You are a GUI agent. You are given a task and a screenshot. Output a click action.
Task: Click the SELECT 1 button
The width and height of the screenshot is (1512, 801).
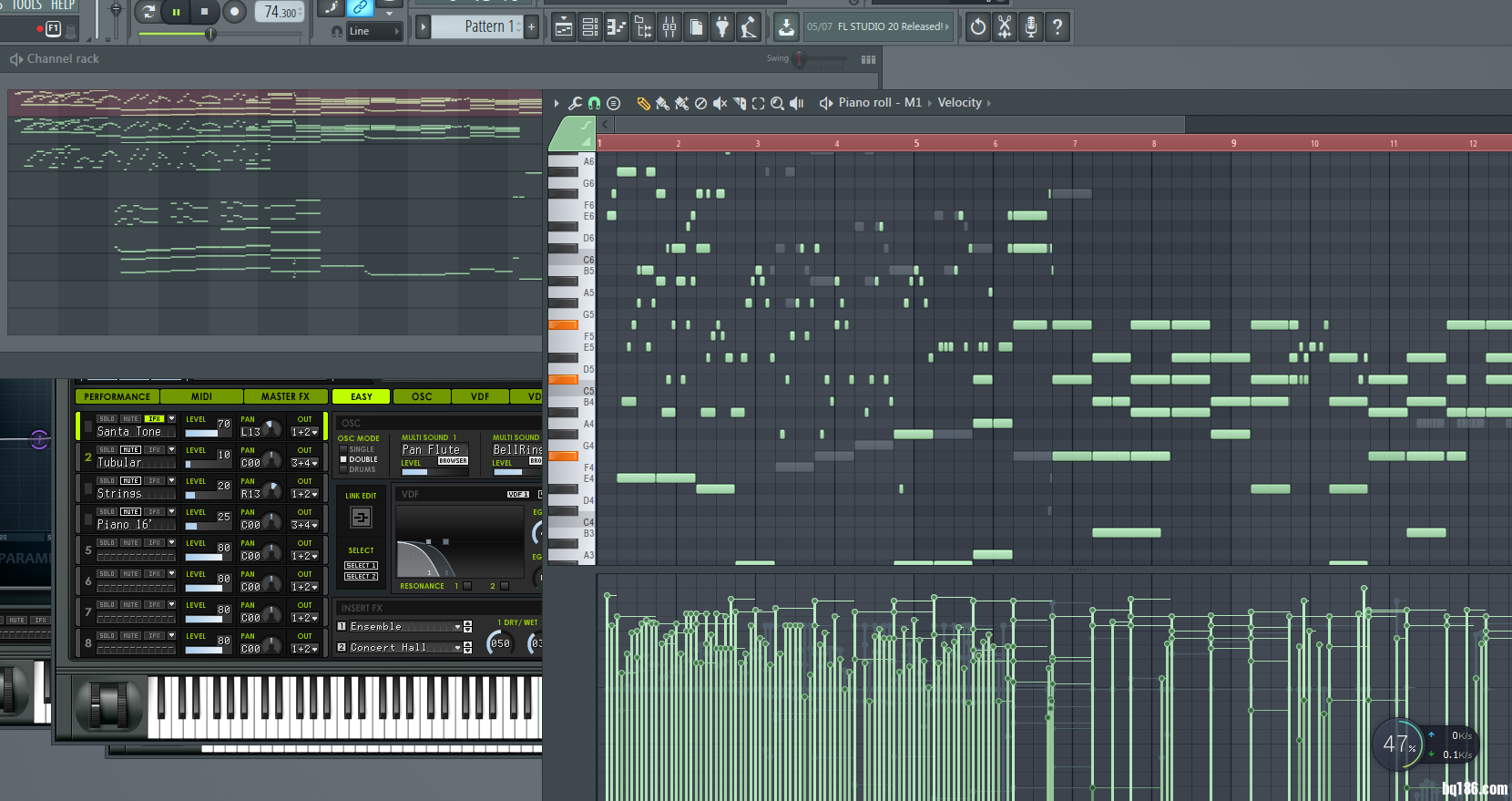click(x=361, y=566)
